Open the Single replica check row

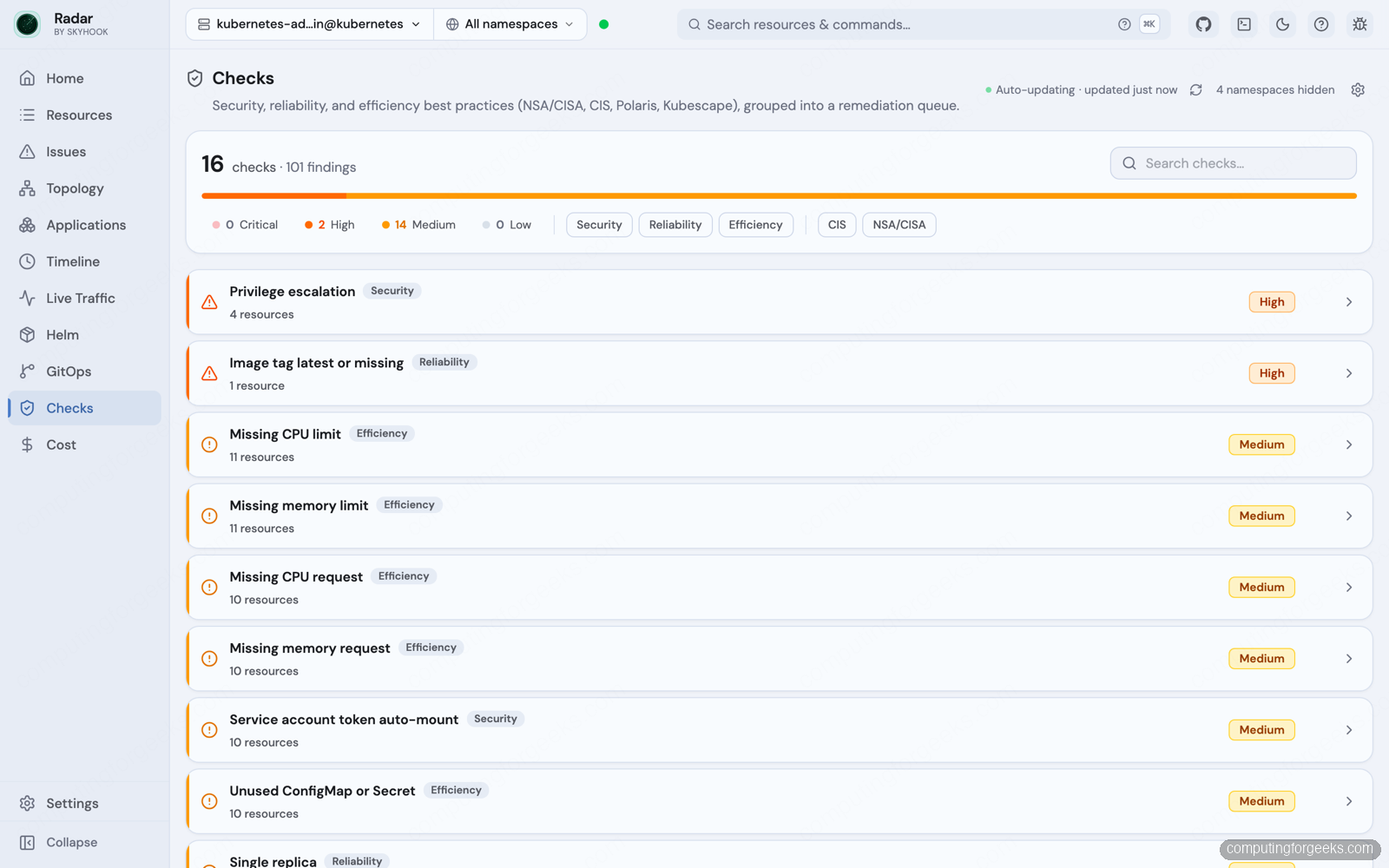coord(779,855)
